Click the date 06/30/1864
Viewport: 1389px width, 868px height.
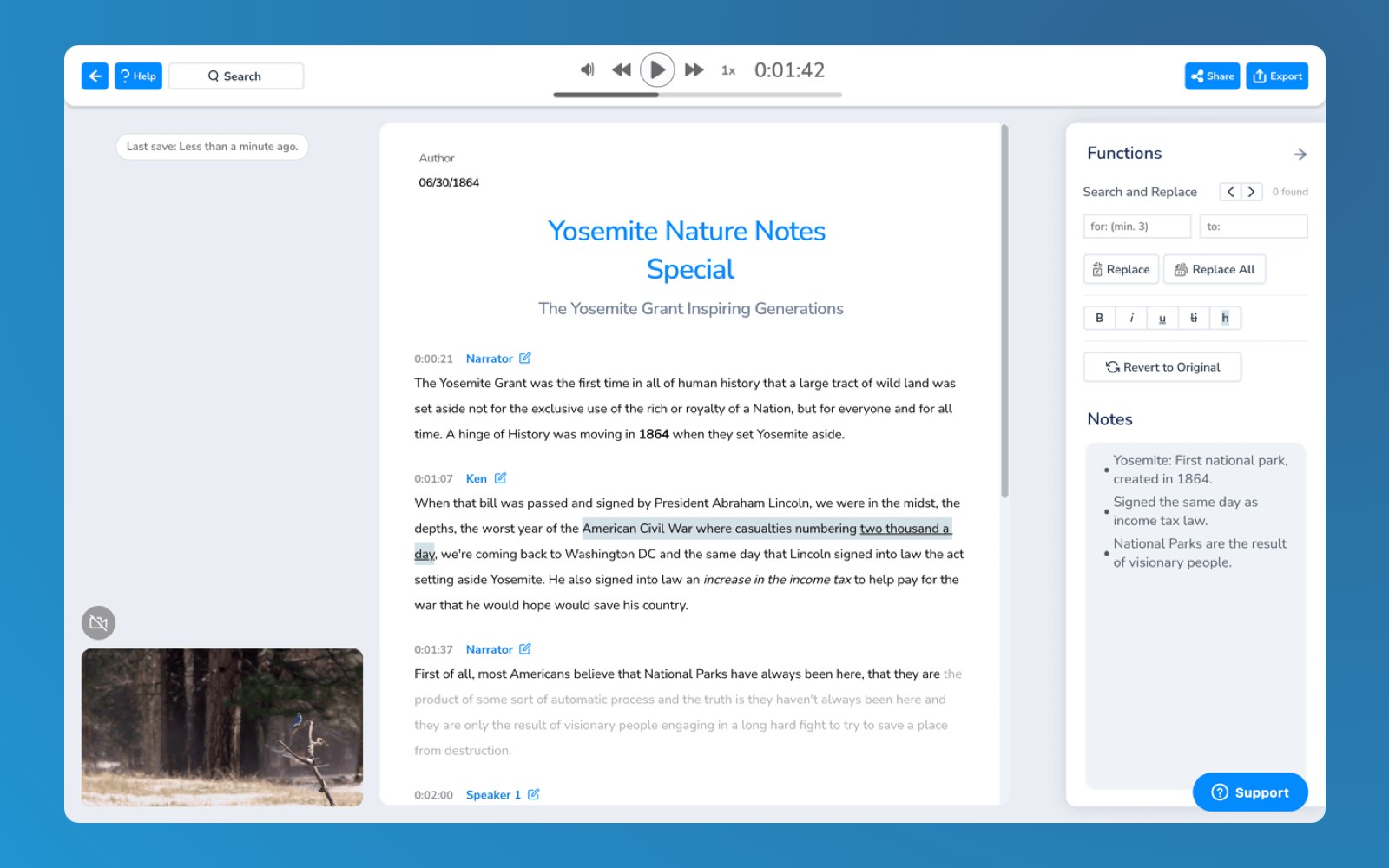pos(449,182)
